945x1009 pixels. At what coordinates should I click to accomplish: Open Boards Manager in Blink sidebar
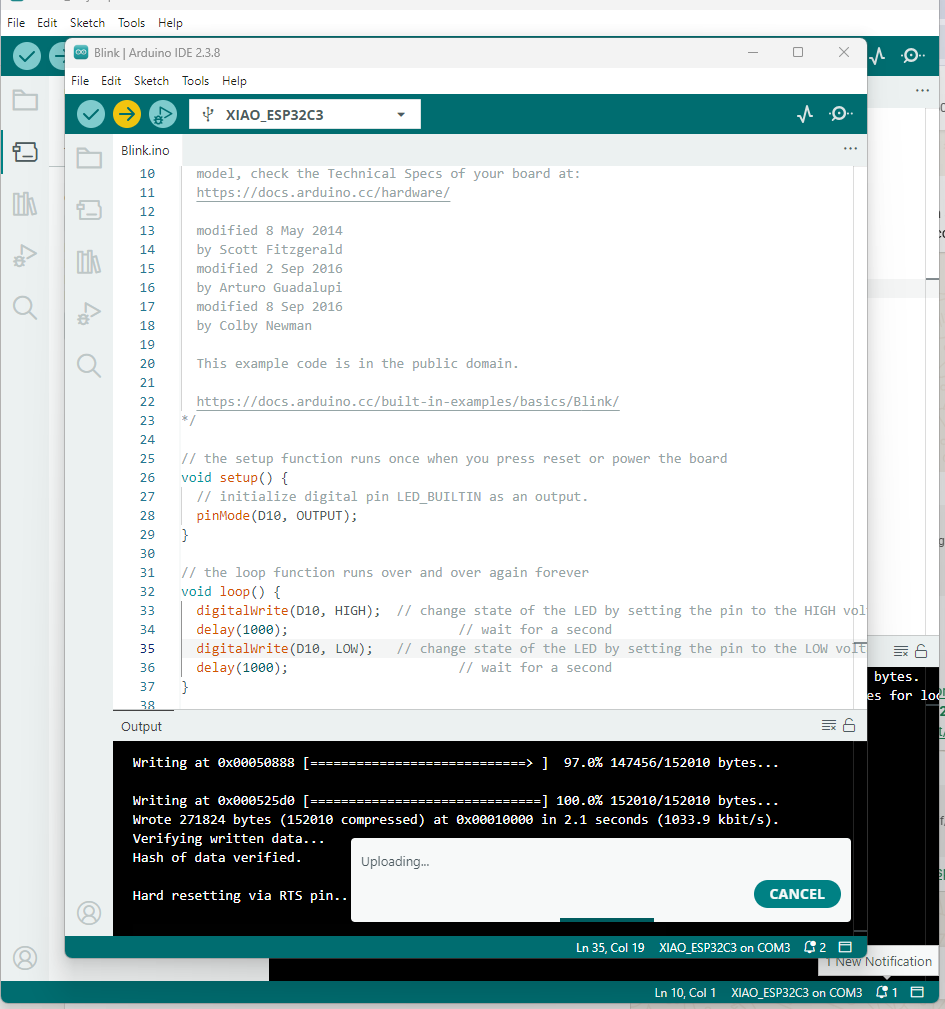pos(89,210)
